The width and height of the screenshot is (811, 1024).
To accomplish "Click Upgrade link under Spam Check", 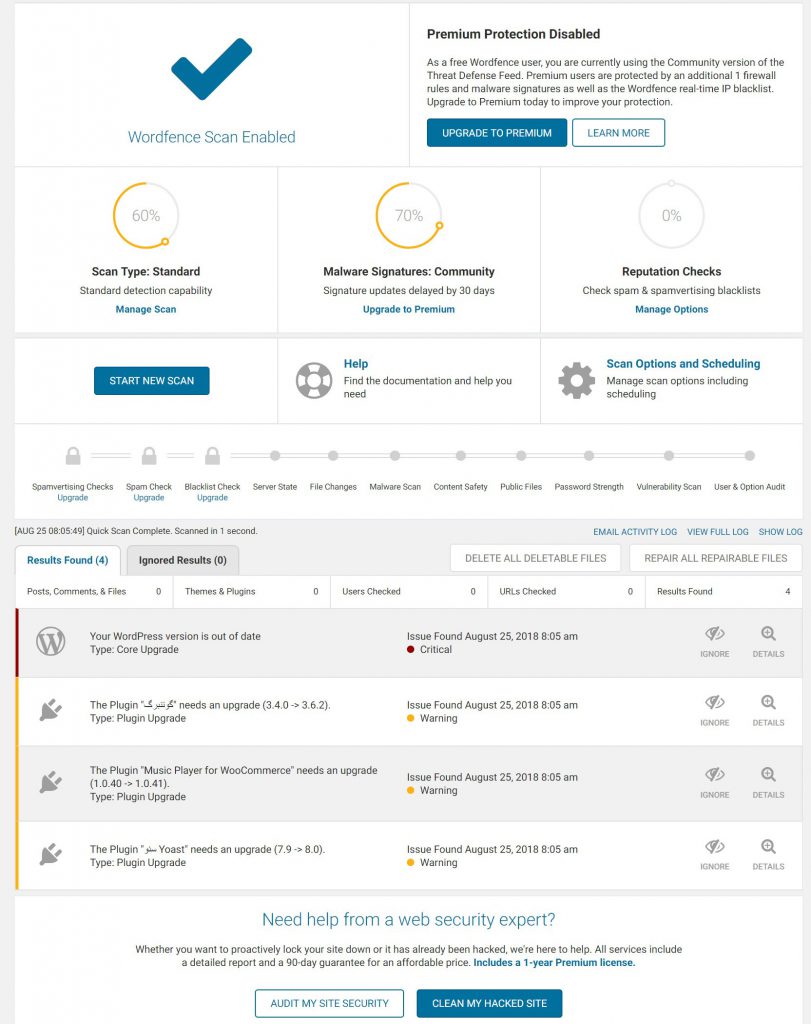I will pos(149,498).
